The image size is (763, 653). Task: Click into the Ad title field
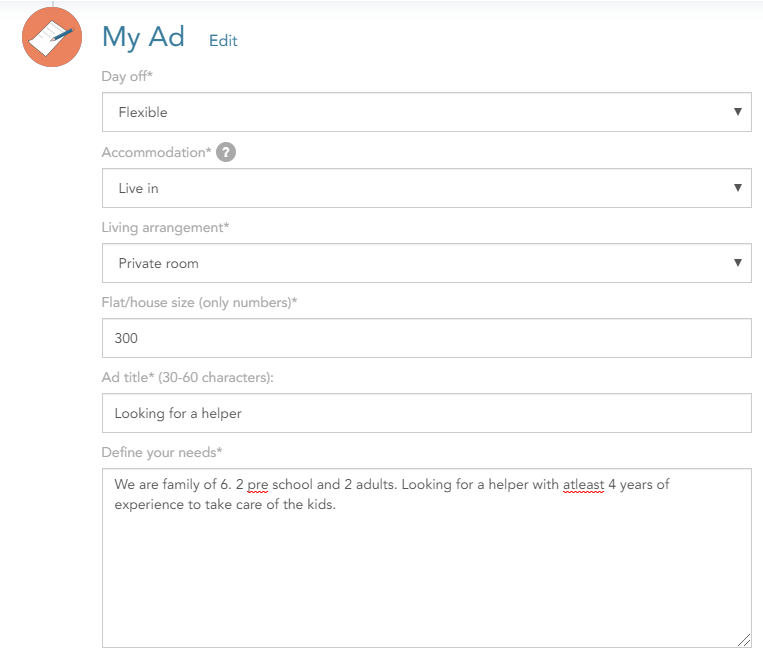427,413
